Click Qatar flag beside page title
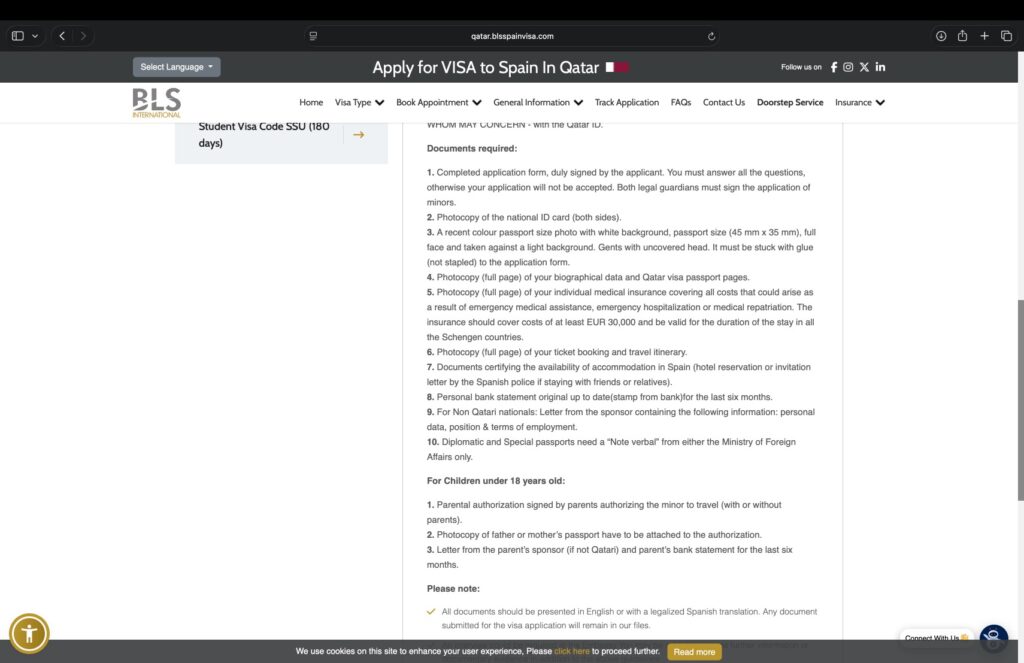 [x=617, y=67]
